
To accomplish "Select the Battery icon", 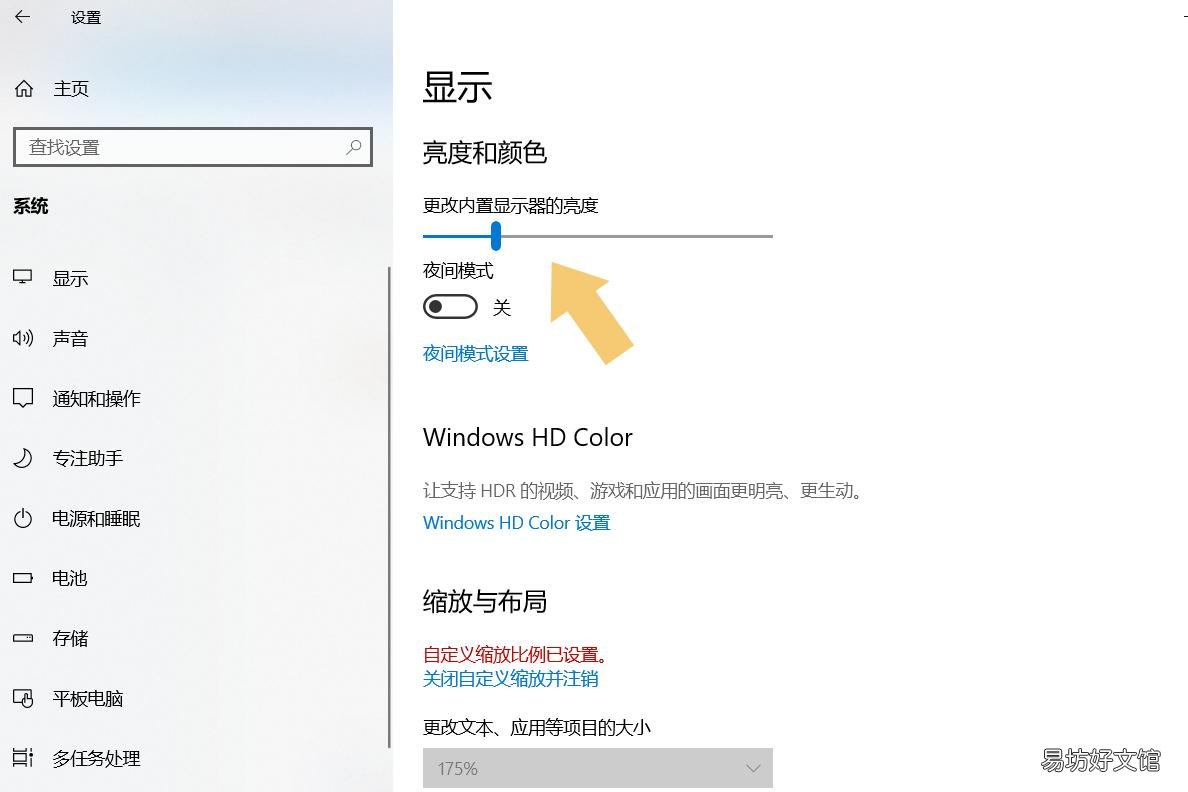I will point(23,578).
